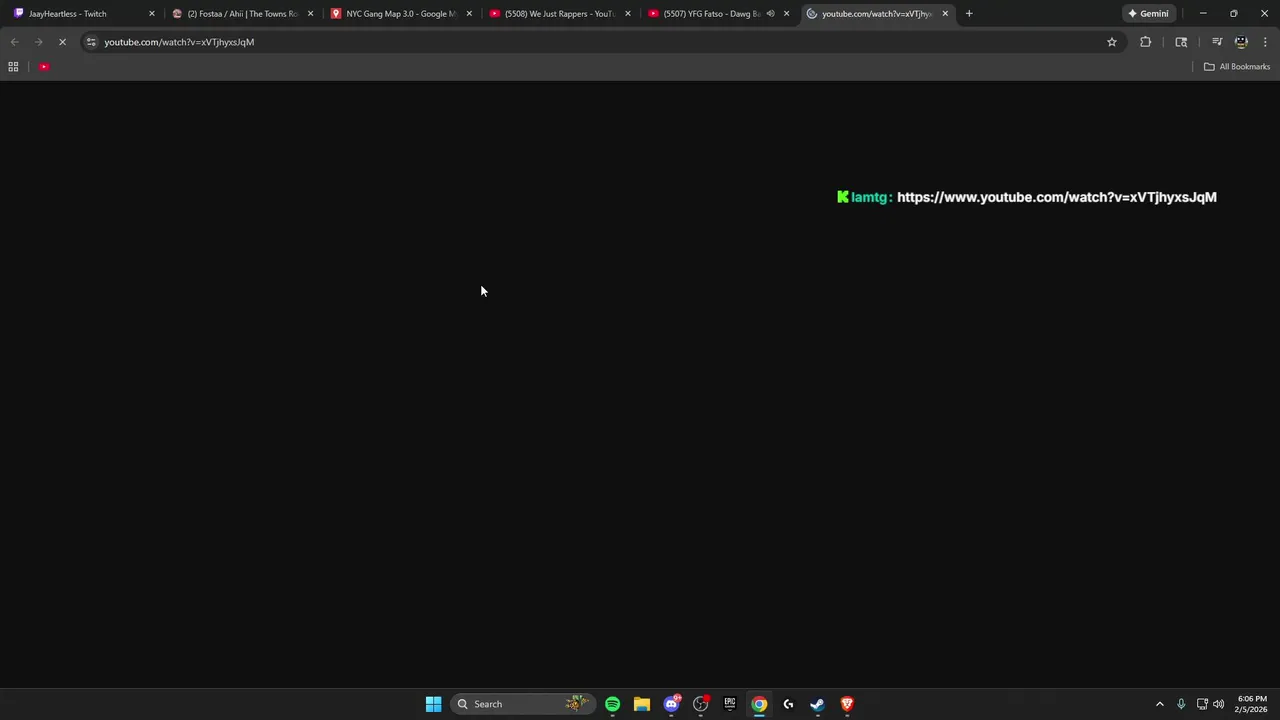Stop loading the page
1280x720 pixels.
point(62,42)
